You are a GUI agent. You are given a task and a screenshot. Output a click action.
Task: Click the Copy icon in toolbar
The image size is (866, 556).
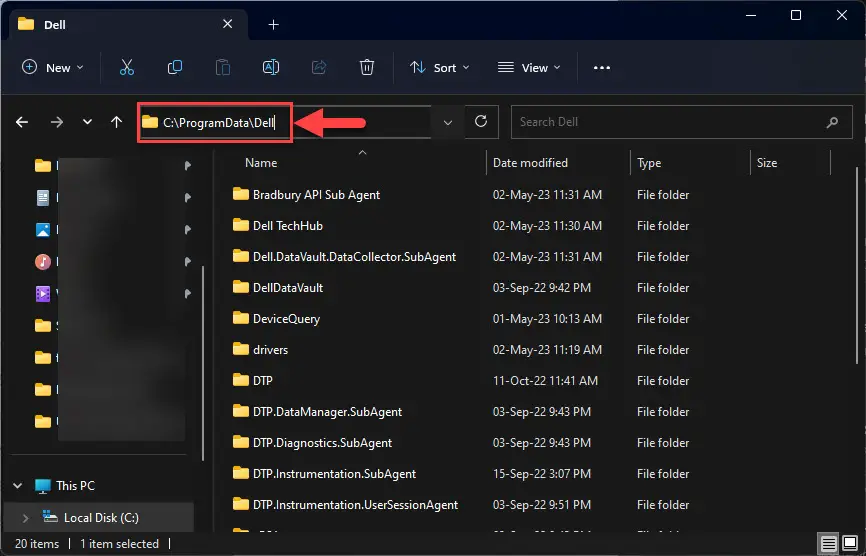175,67
